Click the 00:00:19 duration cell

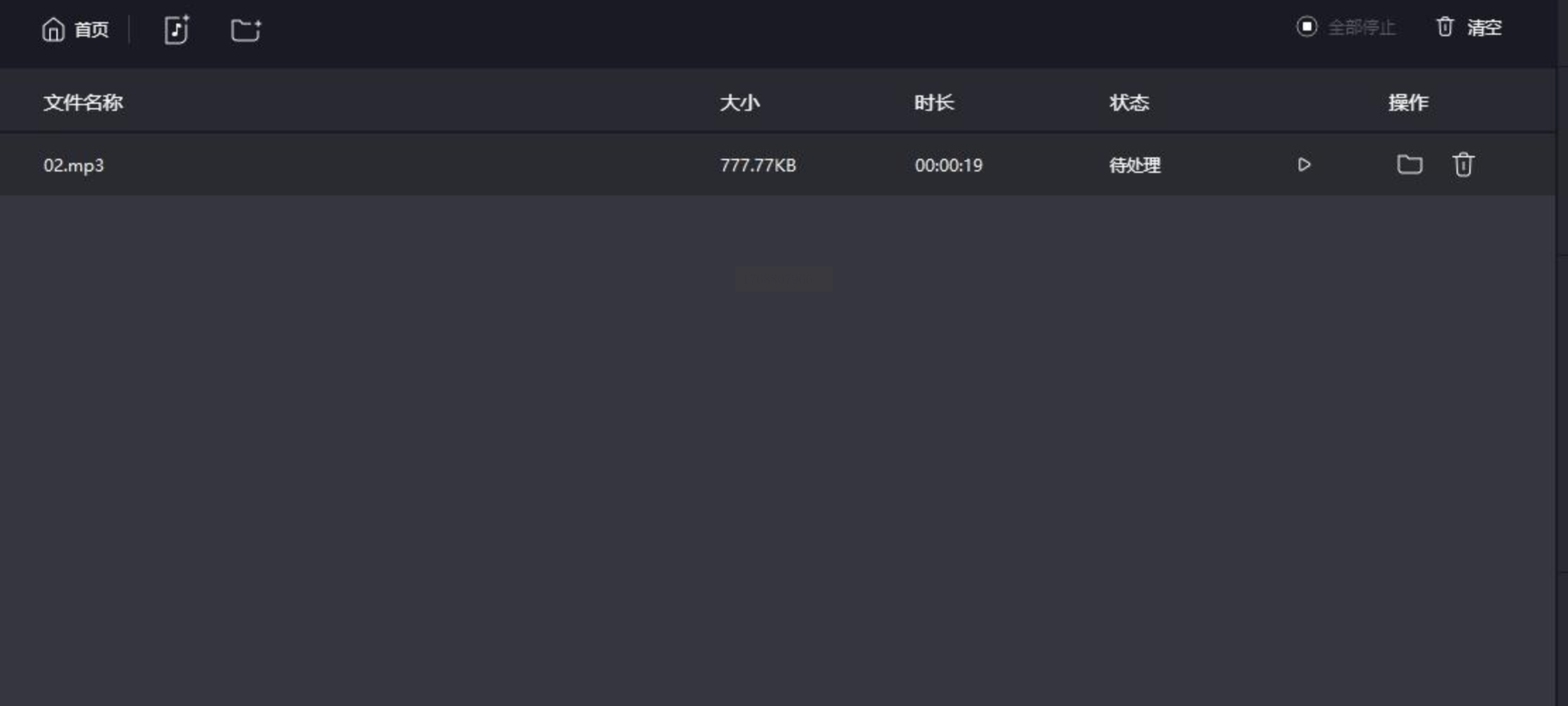[948, 166]
